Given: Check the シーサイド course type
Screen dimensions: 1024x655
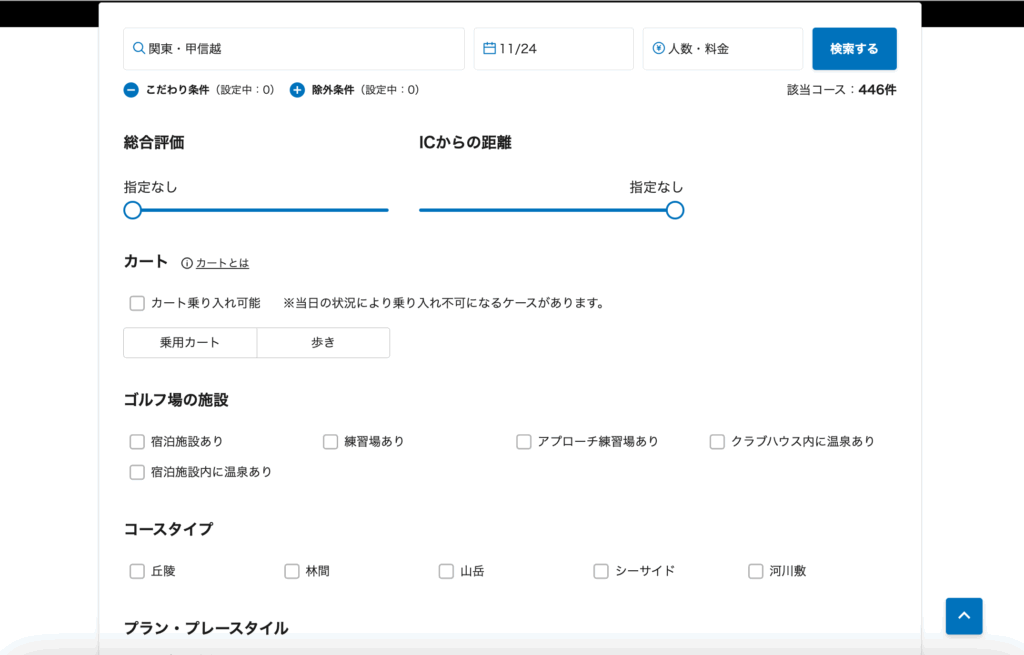Looking at the screenshot, I should click(601, 570).
